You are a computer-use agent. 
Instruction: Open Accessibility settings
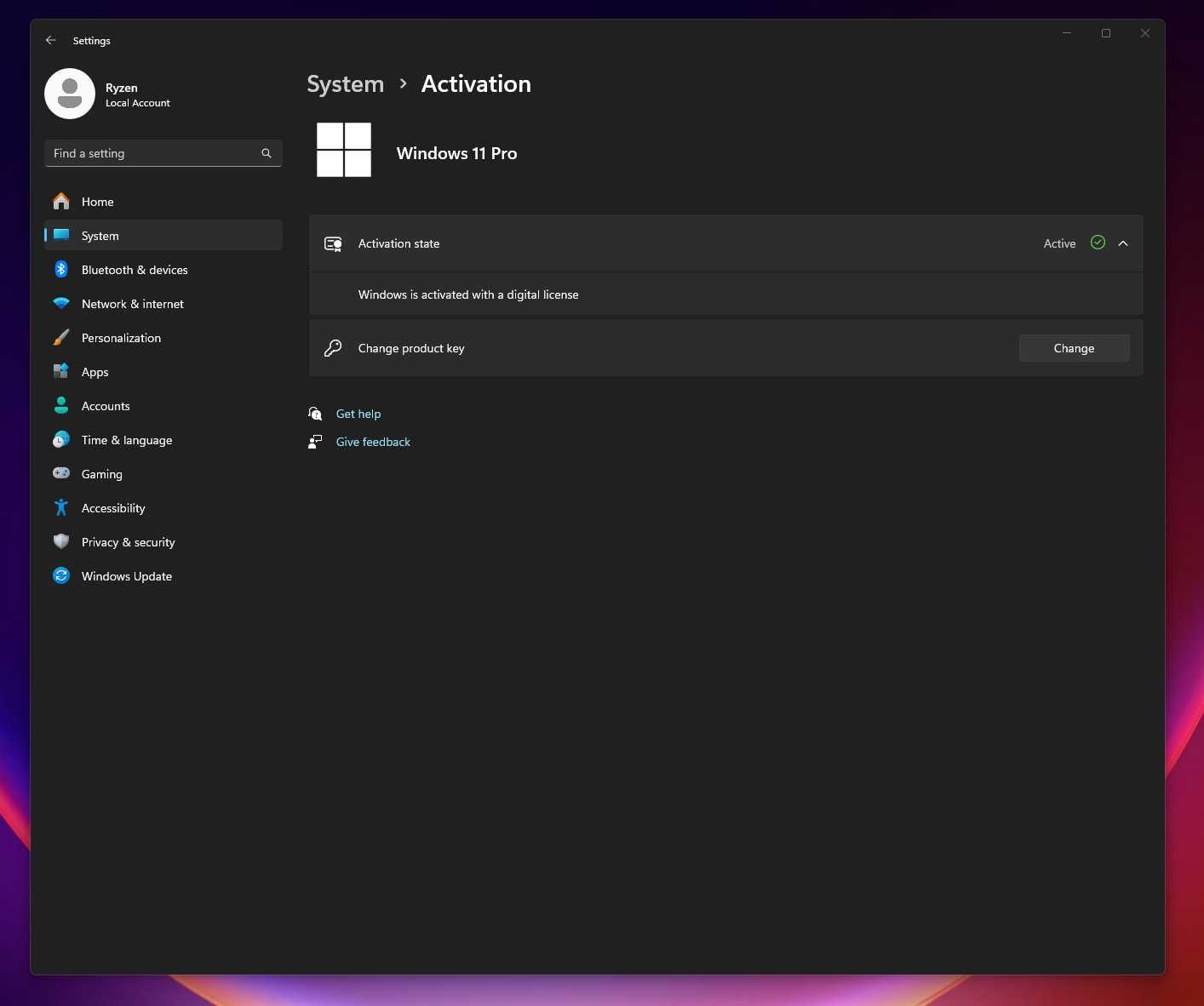pos(163,508)
